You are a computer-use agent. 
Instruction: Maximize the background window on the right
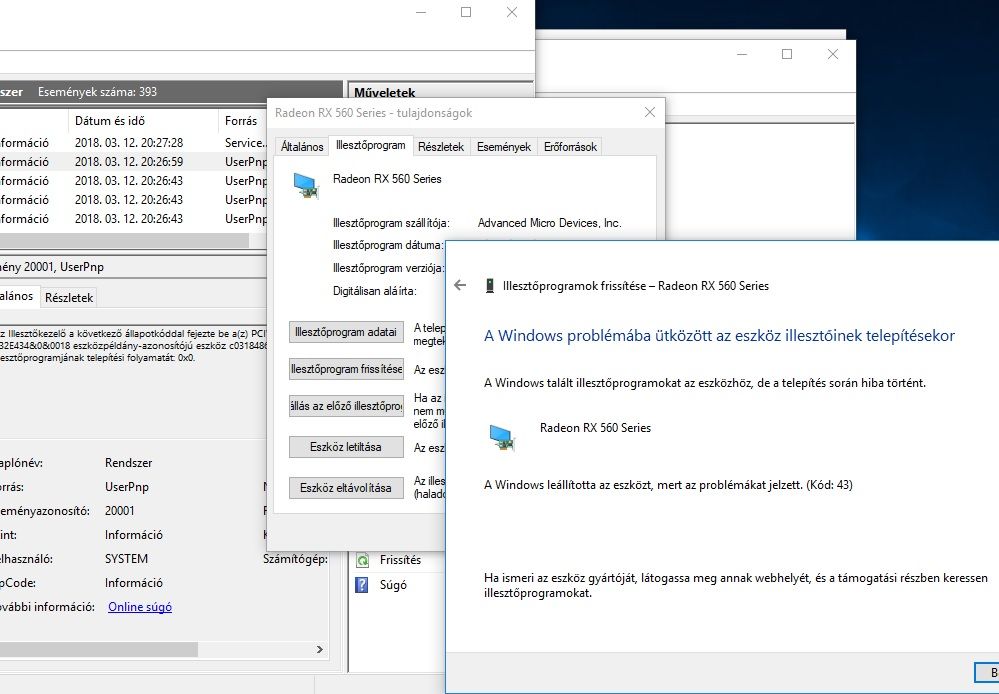click(x=787, y=54)
